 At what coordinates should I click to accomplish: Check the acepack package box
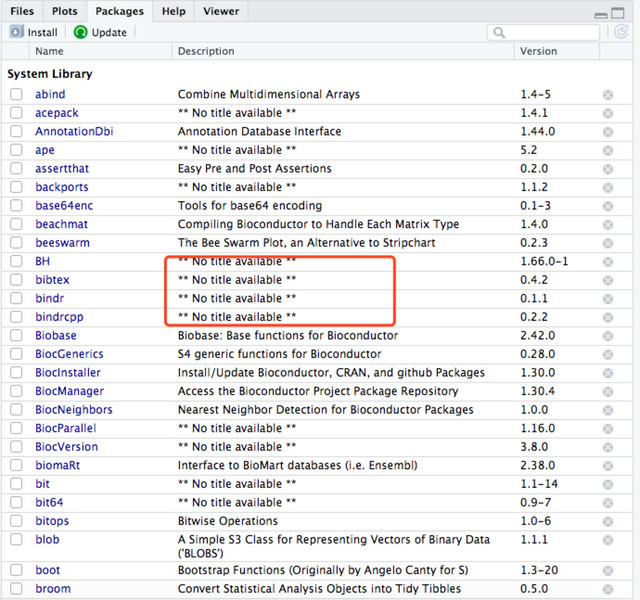coord(16,113)
